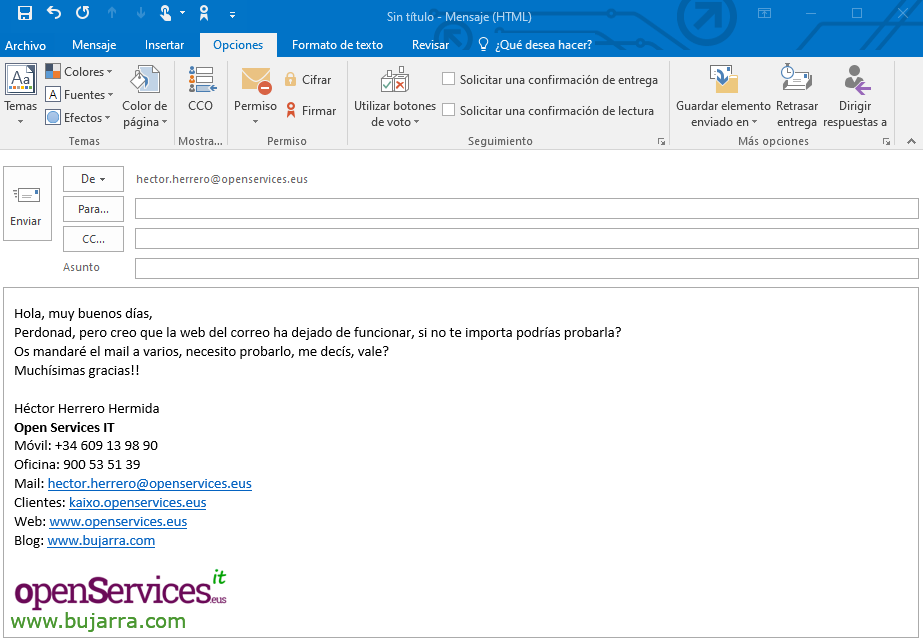The image size is (923, 642).
Task: Open Seguimiento dialog launcher
Action: (661, 141)
